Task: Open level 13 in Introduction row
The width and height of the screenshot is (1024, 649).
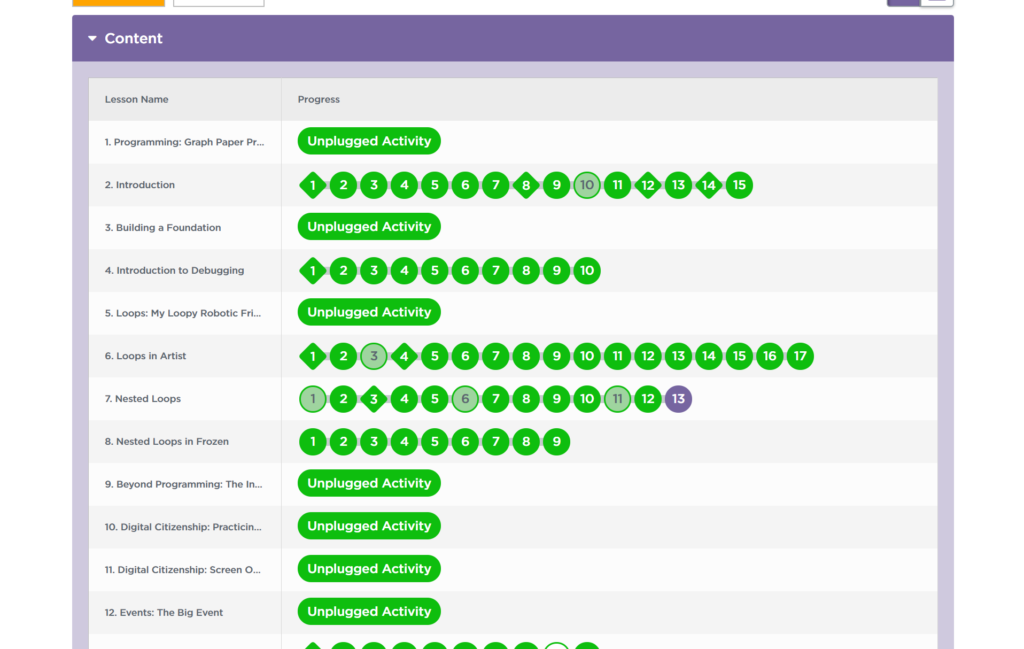Action: pyautogui.click(x=679, y=185)
